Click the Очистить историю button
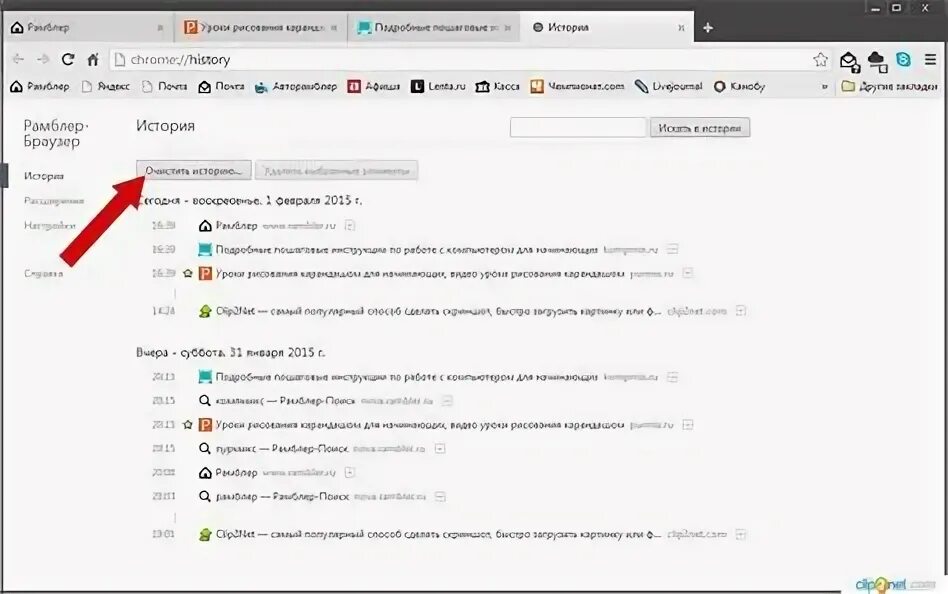Image resolution: width=948 pixels, height=594 pixels. tap(193, 171)
